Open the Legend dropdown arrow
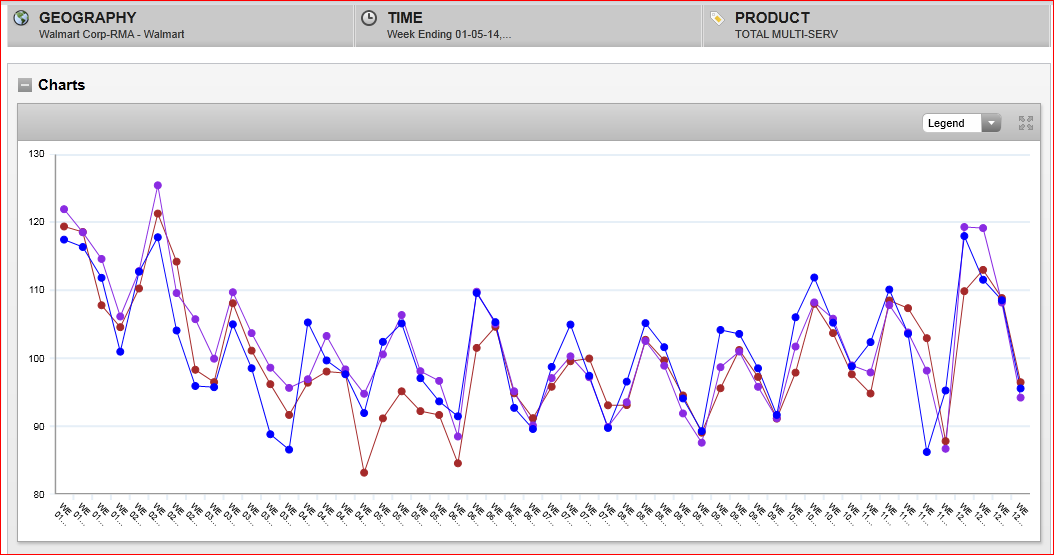The image size is (1054, 555). pyautogui.click(x=990, y=123)
